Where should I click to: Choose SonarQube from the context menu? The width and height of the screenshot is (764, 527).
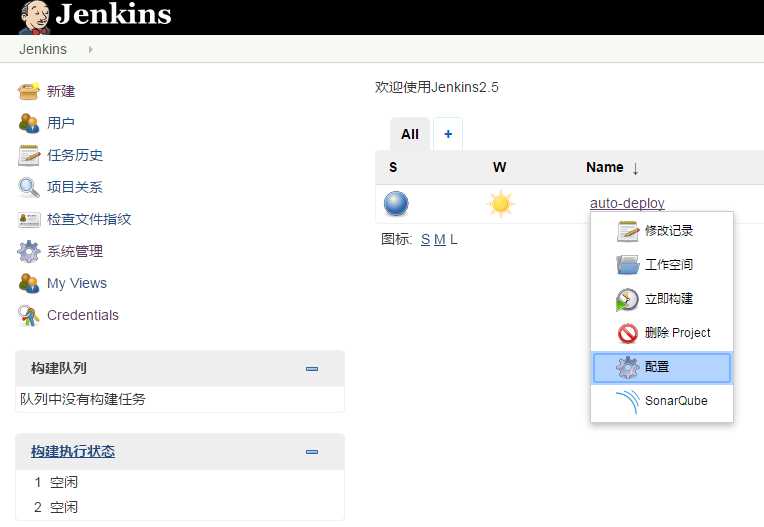662,401
